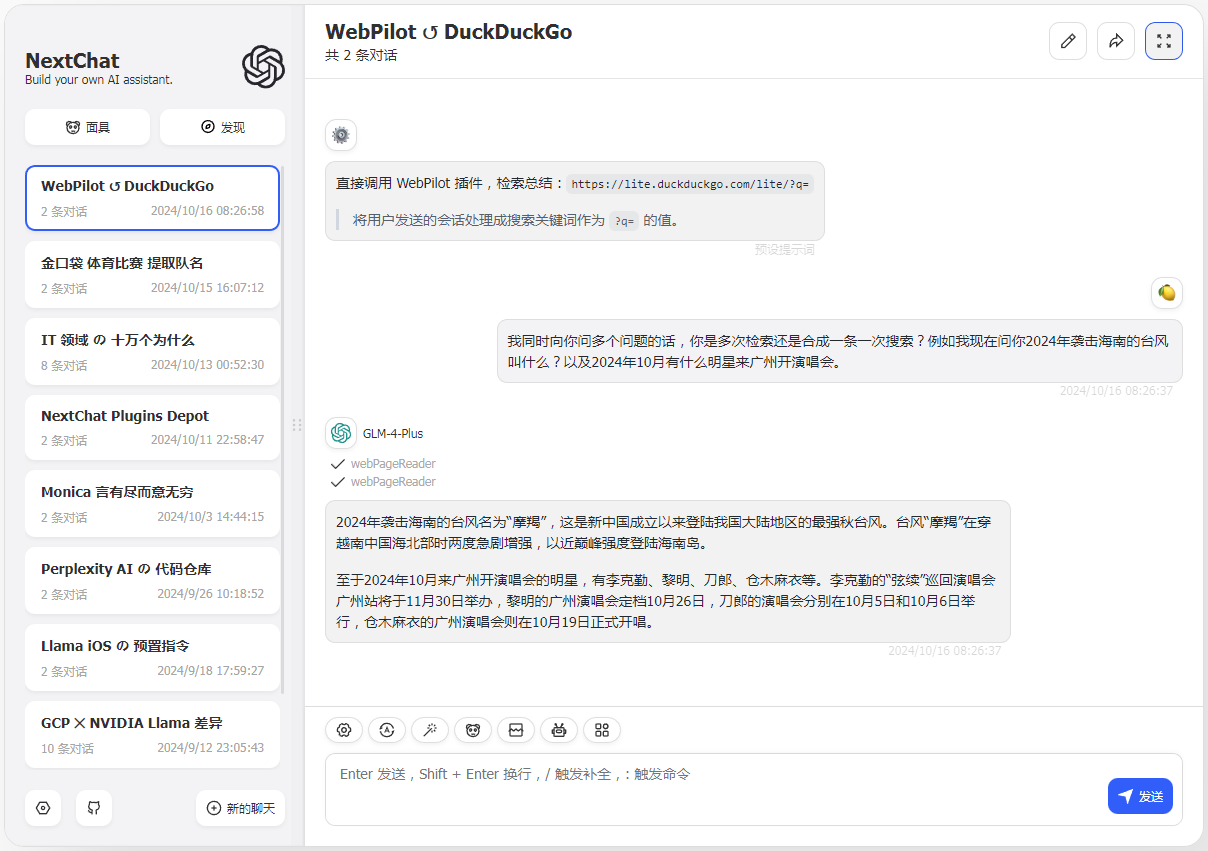The height and width of the screenshot is (851, 1208).
Task: Click the system gear avatar above preset prompt
Action: (x=341, y=135)
